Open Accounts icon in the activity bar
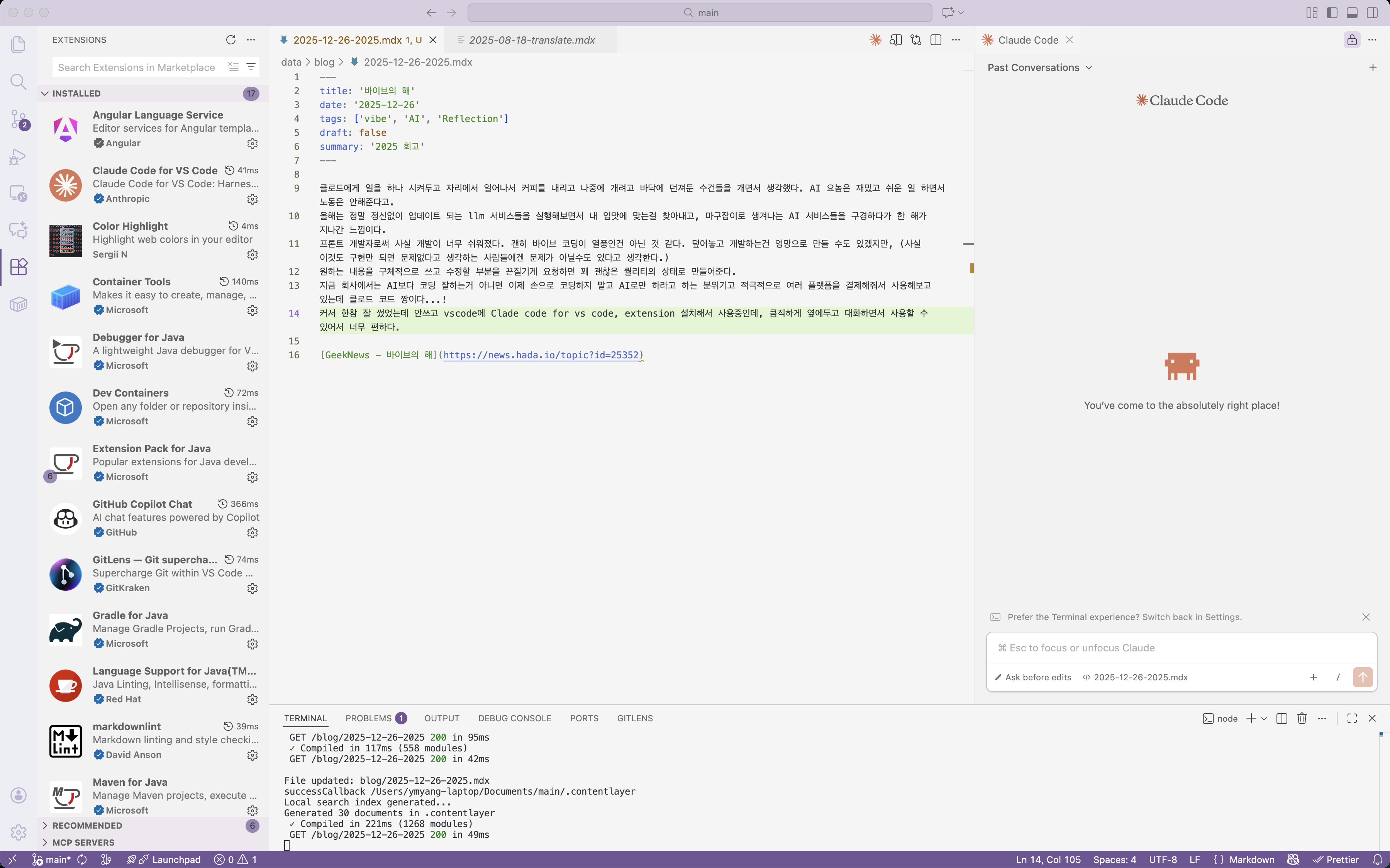 19,795
